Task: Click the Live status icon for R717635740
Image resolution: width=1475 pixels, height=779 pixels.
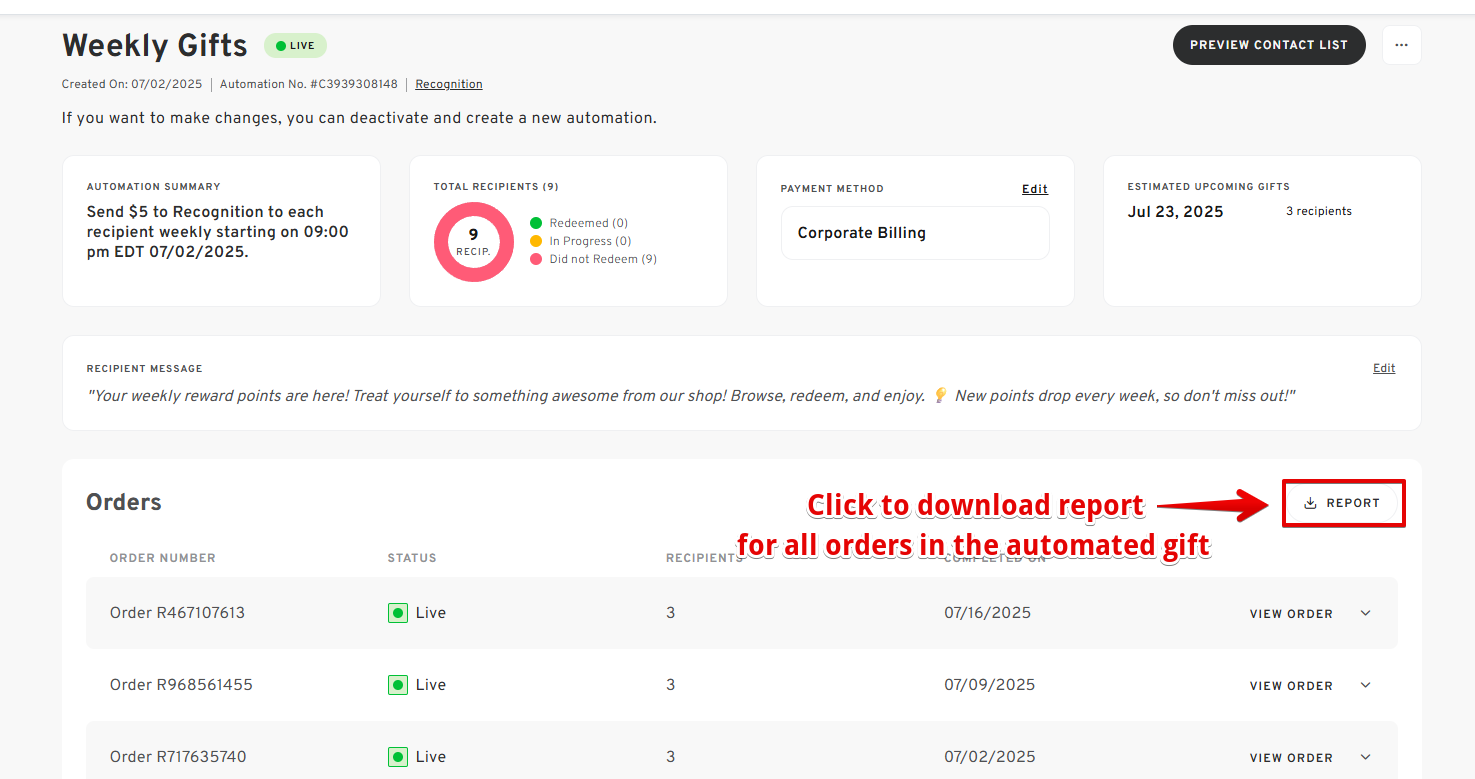Action: (x=398, y=757)
